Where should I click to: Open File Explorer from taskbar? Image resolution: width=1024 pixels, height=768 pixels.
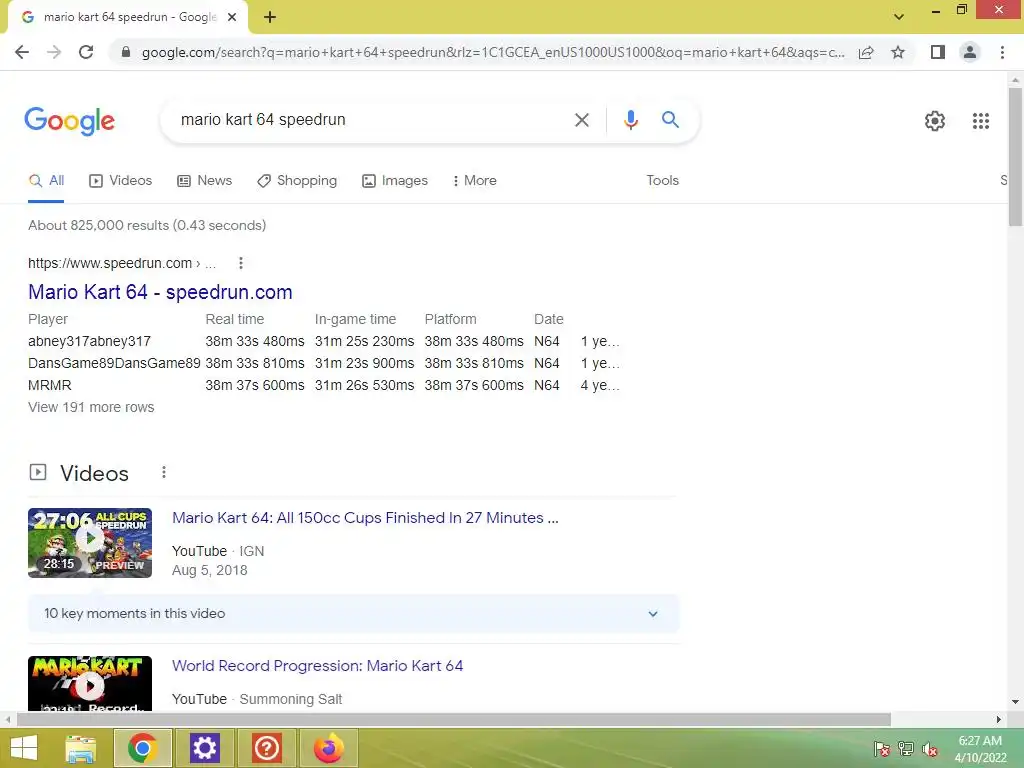tap(80, 748)
